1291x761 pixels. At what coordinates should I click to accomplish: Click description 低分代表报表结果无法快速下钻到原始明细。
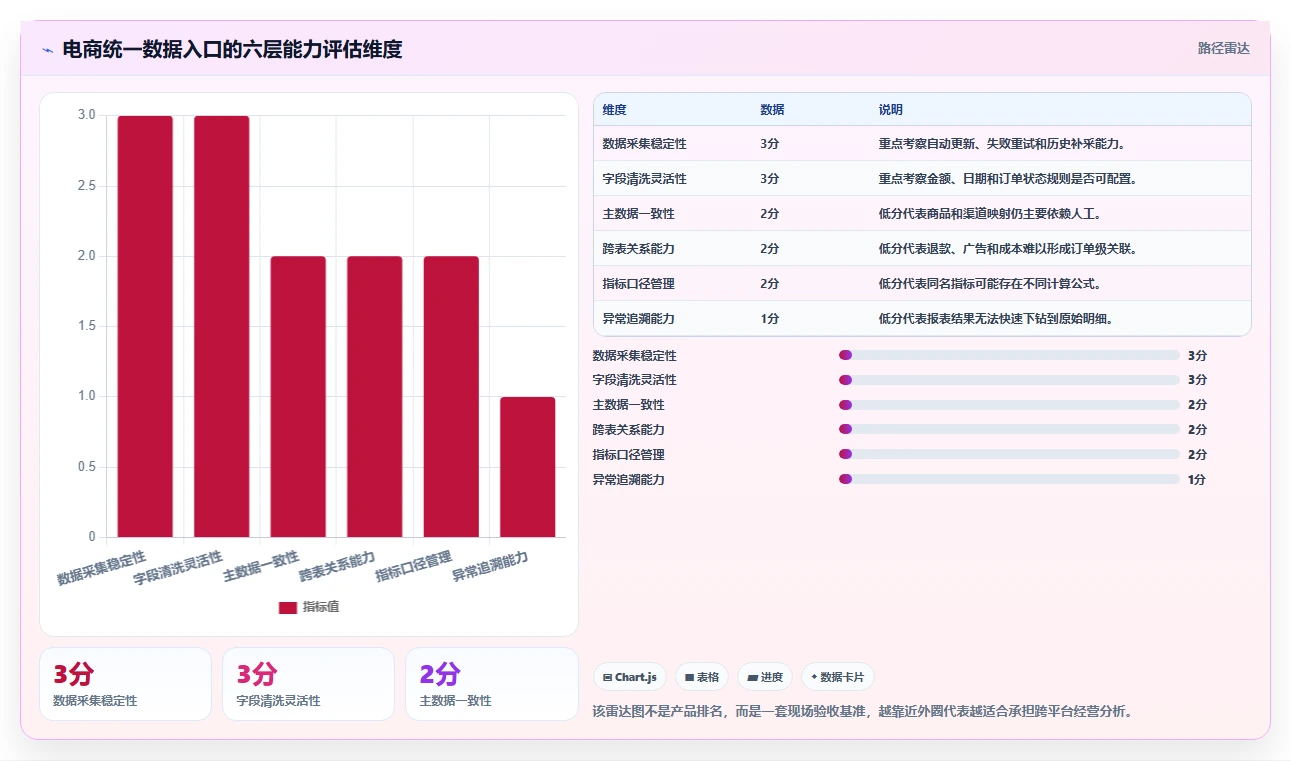[x=996, y=318]
